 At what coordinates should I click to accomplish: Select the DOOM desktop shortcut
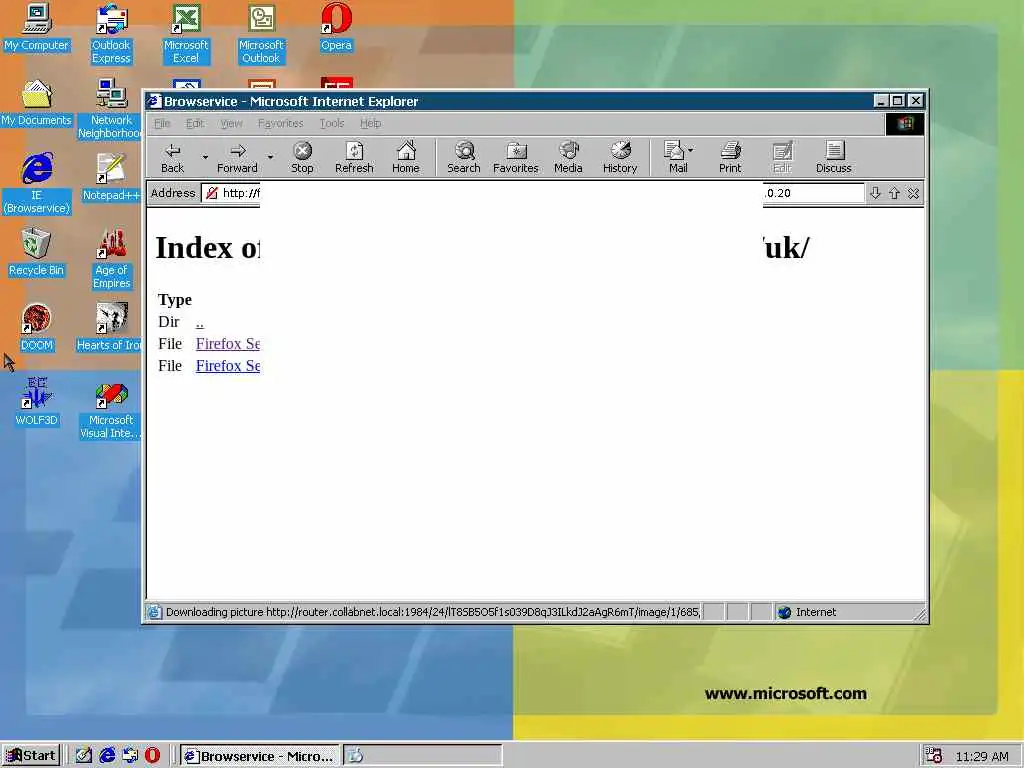[36, 328]
